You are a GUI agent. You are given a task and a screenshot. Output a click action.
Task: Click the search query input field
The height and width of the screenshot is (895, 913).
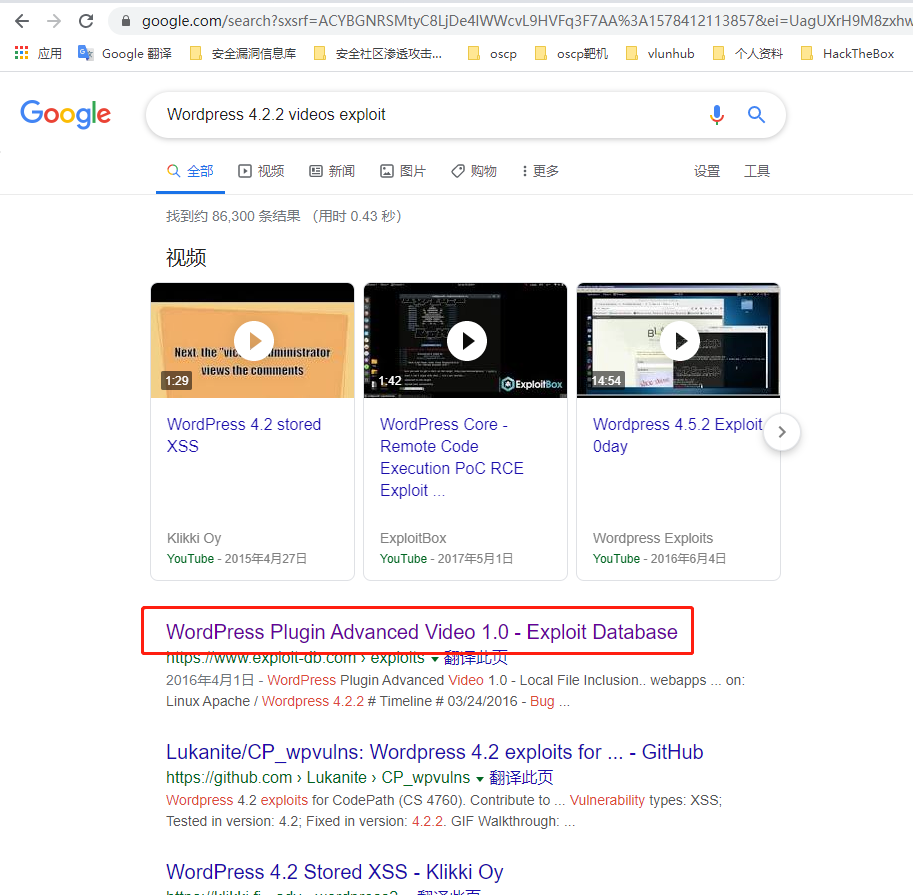tap(431, 115)
